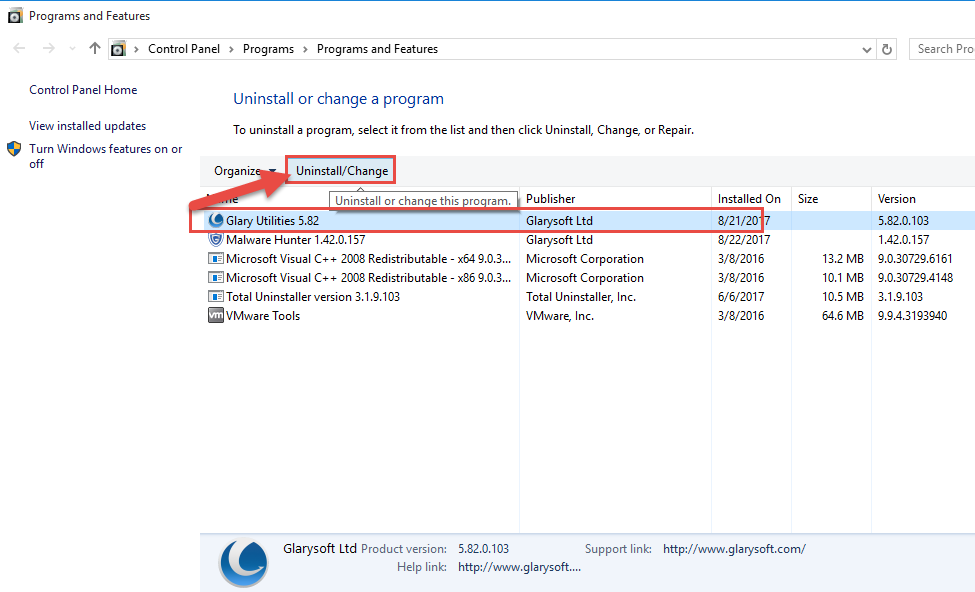Screen dimensions: 975x592
Task: Click Total Uninstaller, Inc. publisher cell
Action: click(x=581, y=297)
